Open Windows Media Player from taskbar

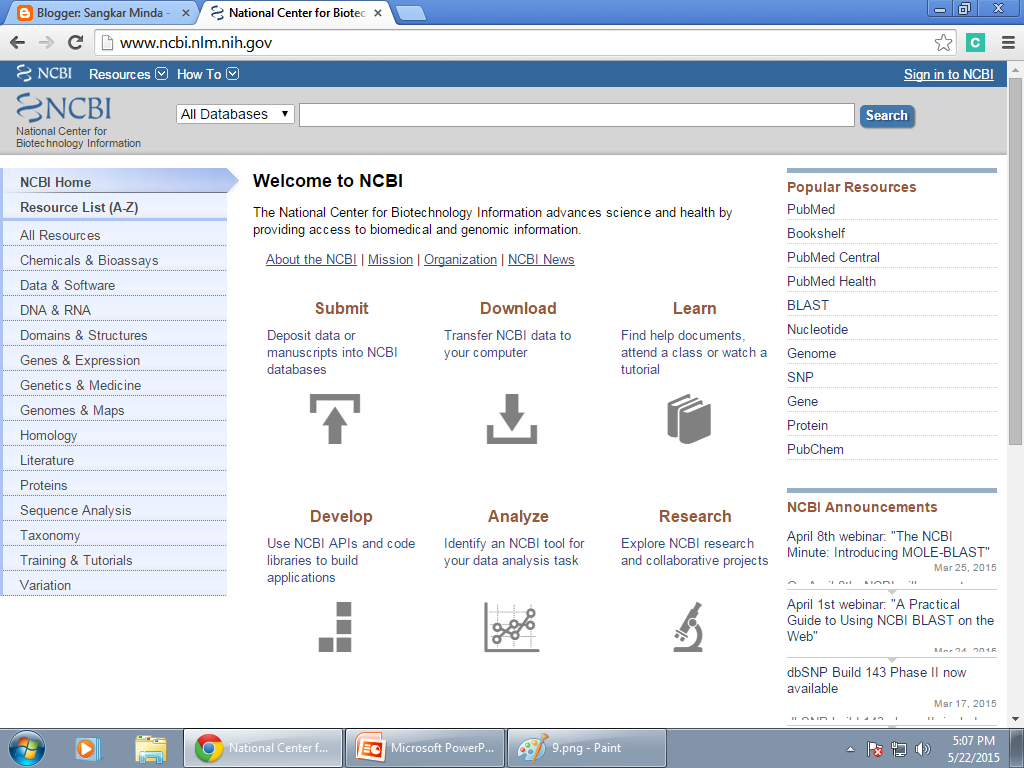pos(87,748)
